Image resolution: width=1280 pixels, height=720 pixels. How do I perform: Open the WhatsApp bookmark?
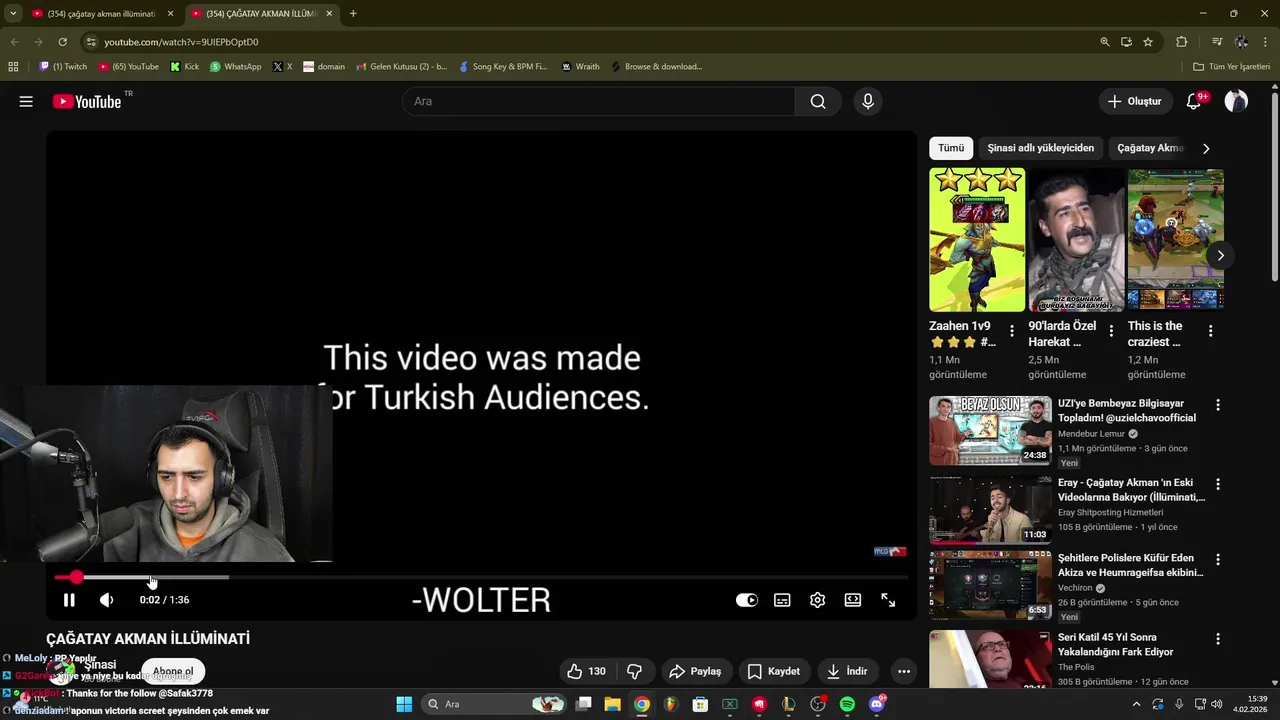(x=235, y=67)
